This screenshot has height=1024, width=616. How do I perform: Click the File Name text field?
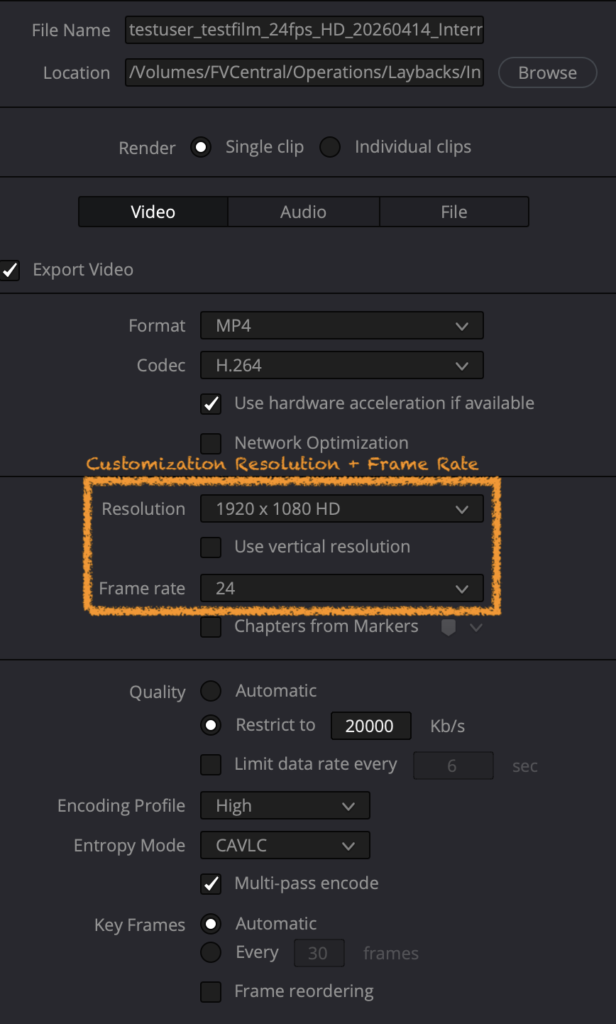(x=304, y=31)
